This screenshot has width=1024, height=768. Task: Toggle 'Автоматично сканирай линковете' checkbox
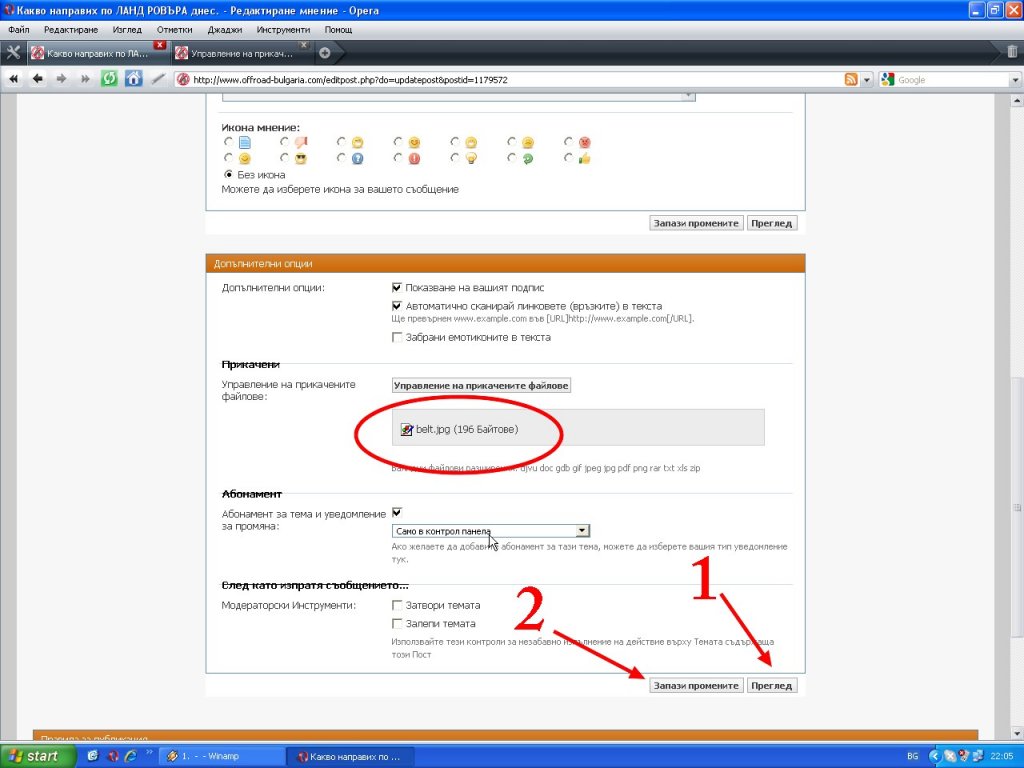(396, 306)
